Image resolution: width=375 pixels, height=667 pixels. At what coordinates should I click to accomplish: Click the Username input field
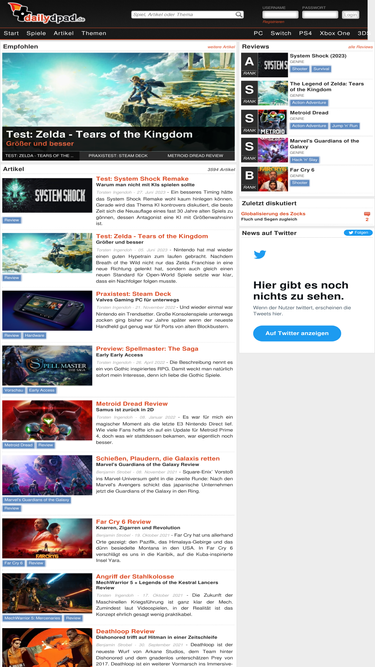(x=280, y=15)
